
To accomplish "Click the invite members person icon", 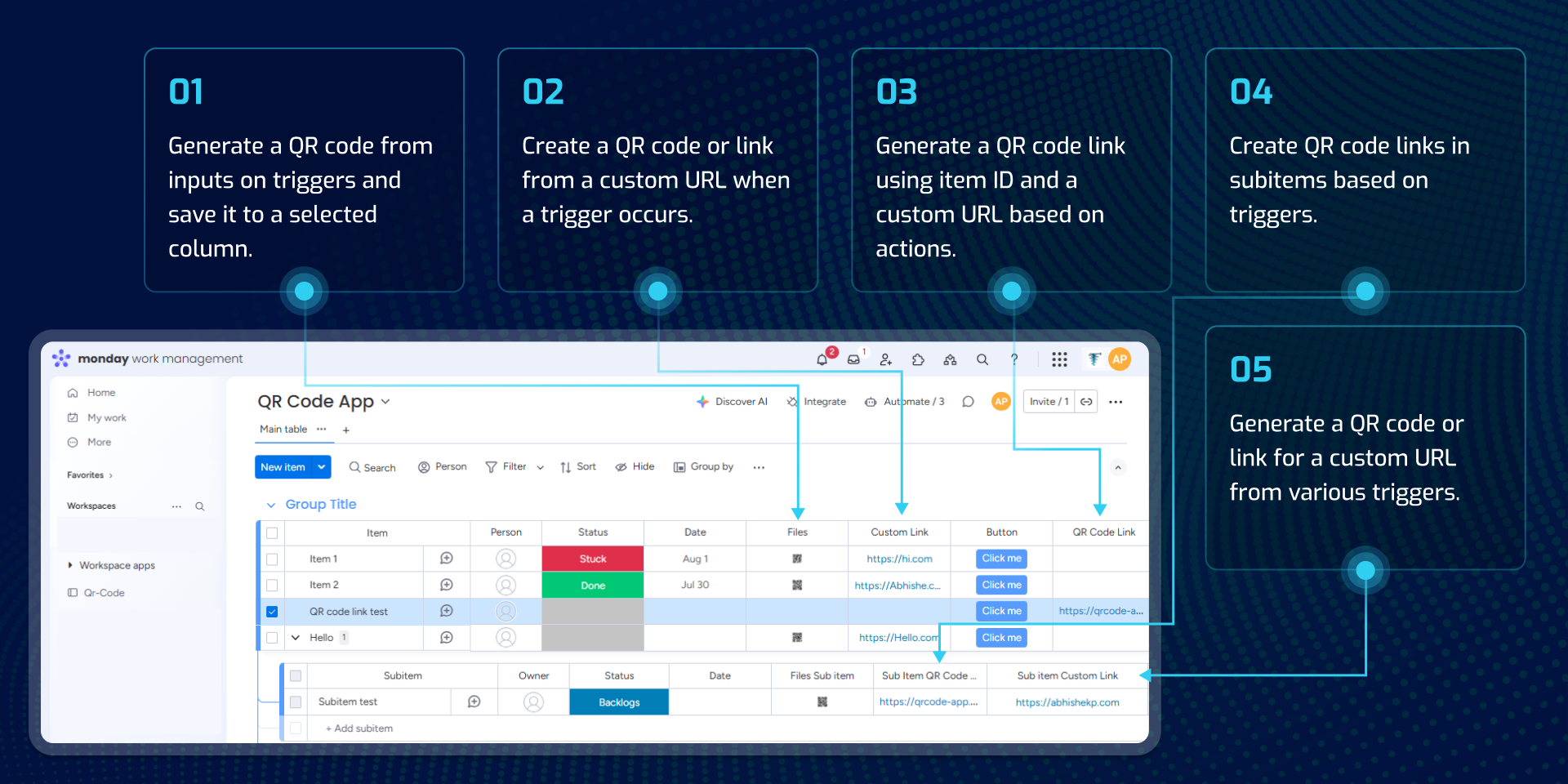I will [x=886, y=359].
